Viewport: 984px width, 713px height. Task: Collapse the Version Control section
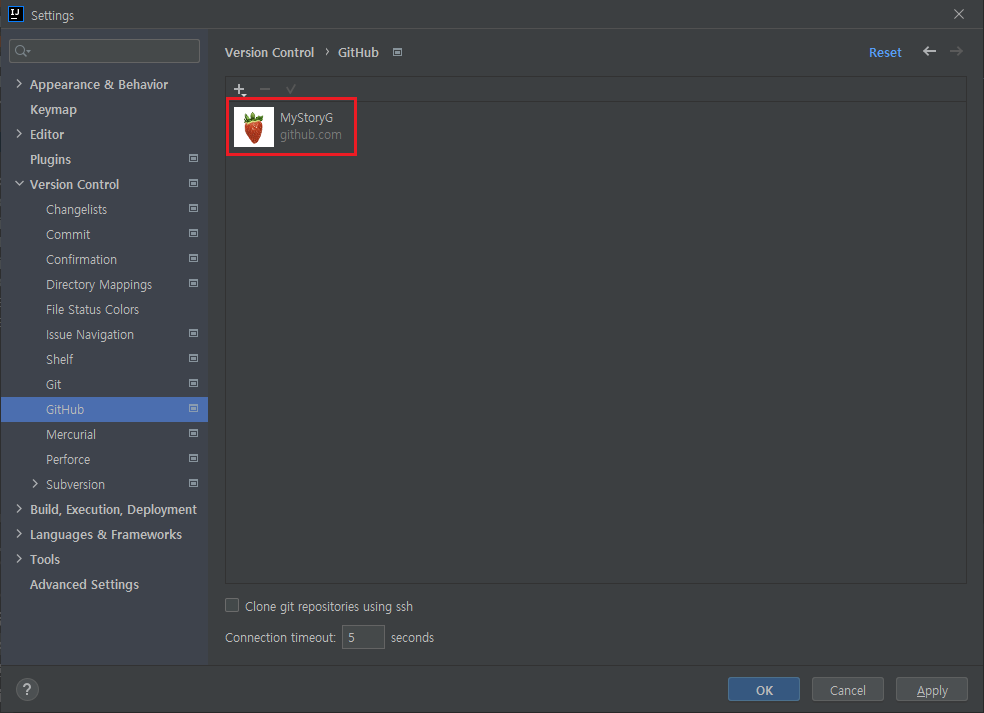[x=18, y=184]
